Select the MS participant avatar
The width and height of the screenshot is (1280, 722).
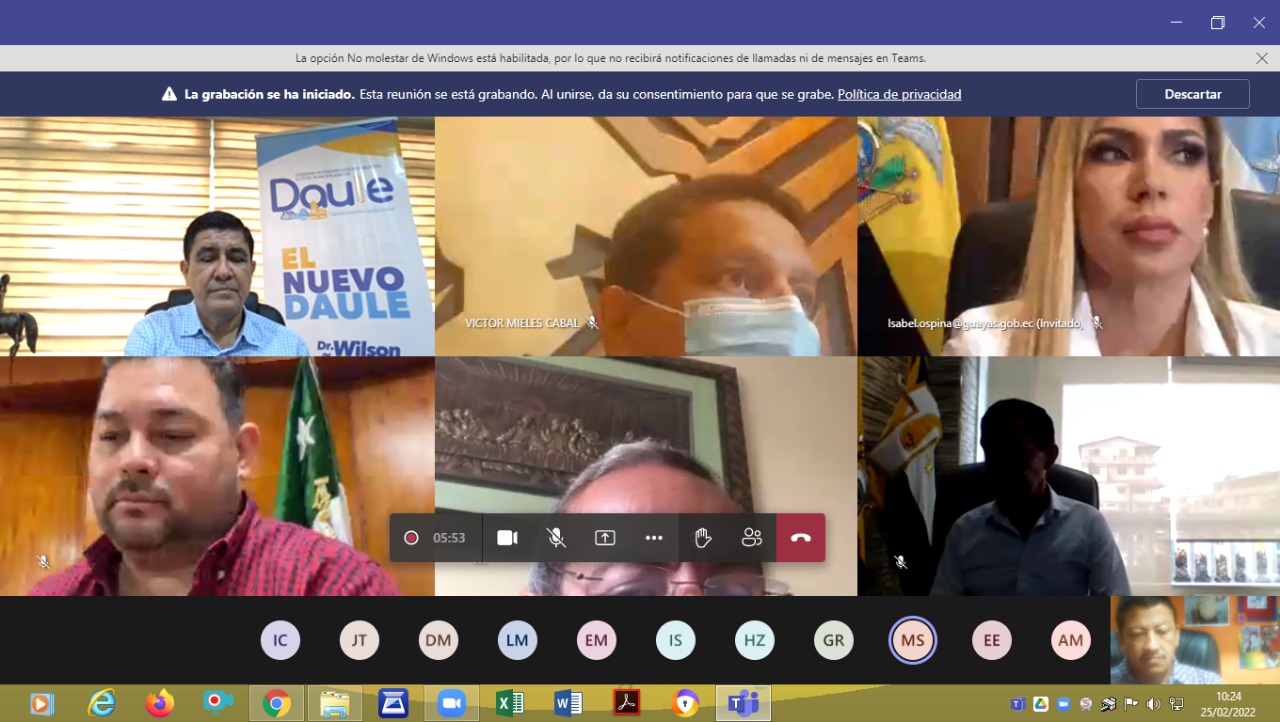click(x=912, y=640)
